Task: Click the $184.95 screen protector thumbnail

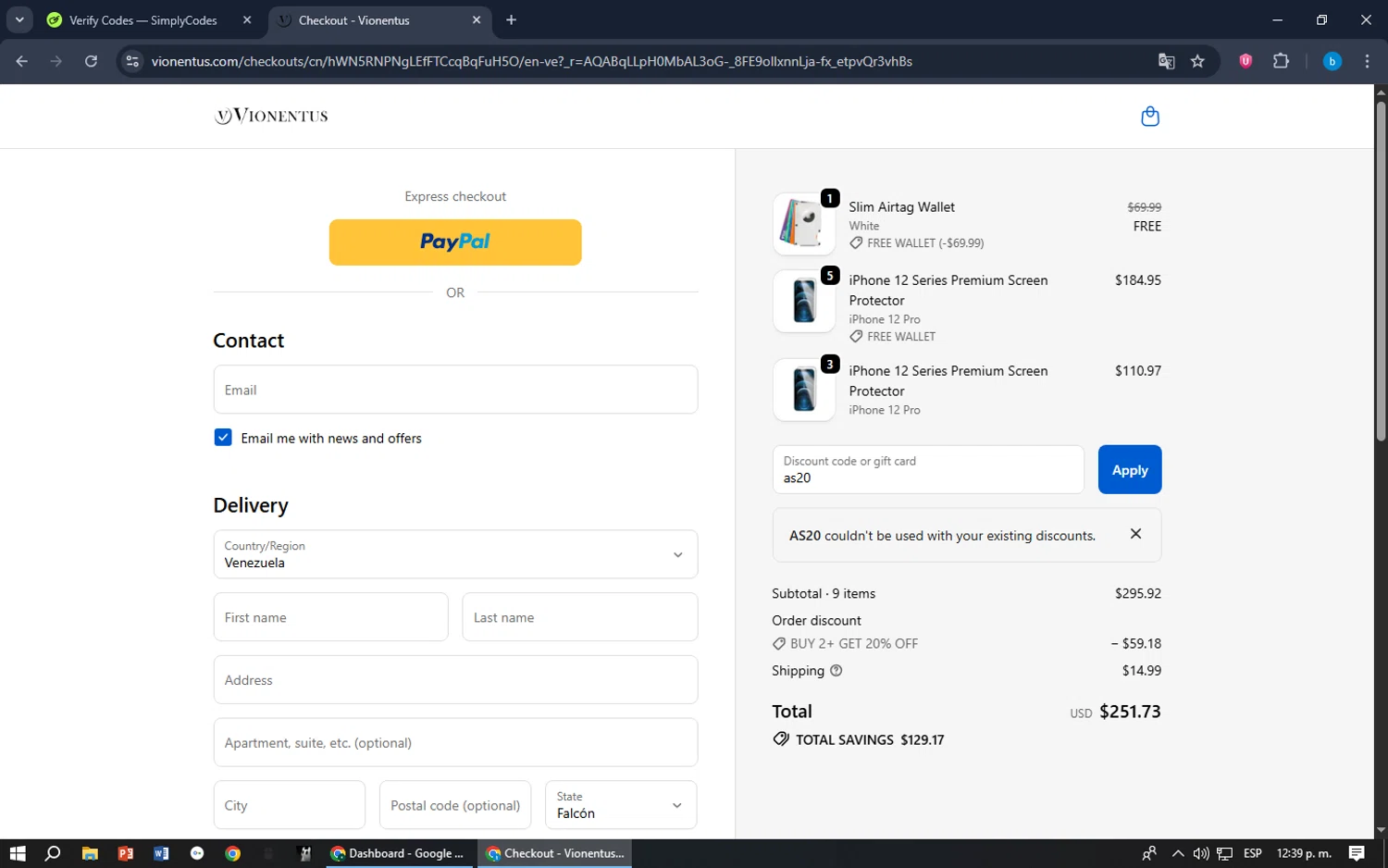Action: (x=803, y=302)
